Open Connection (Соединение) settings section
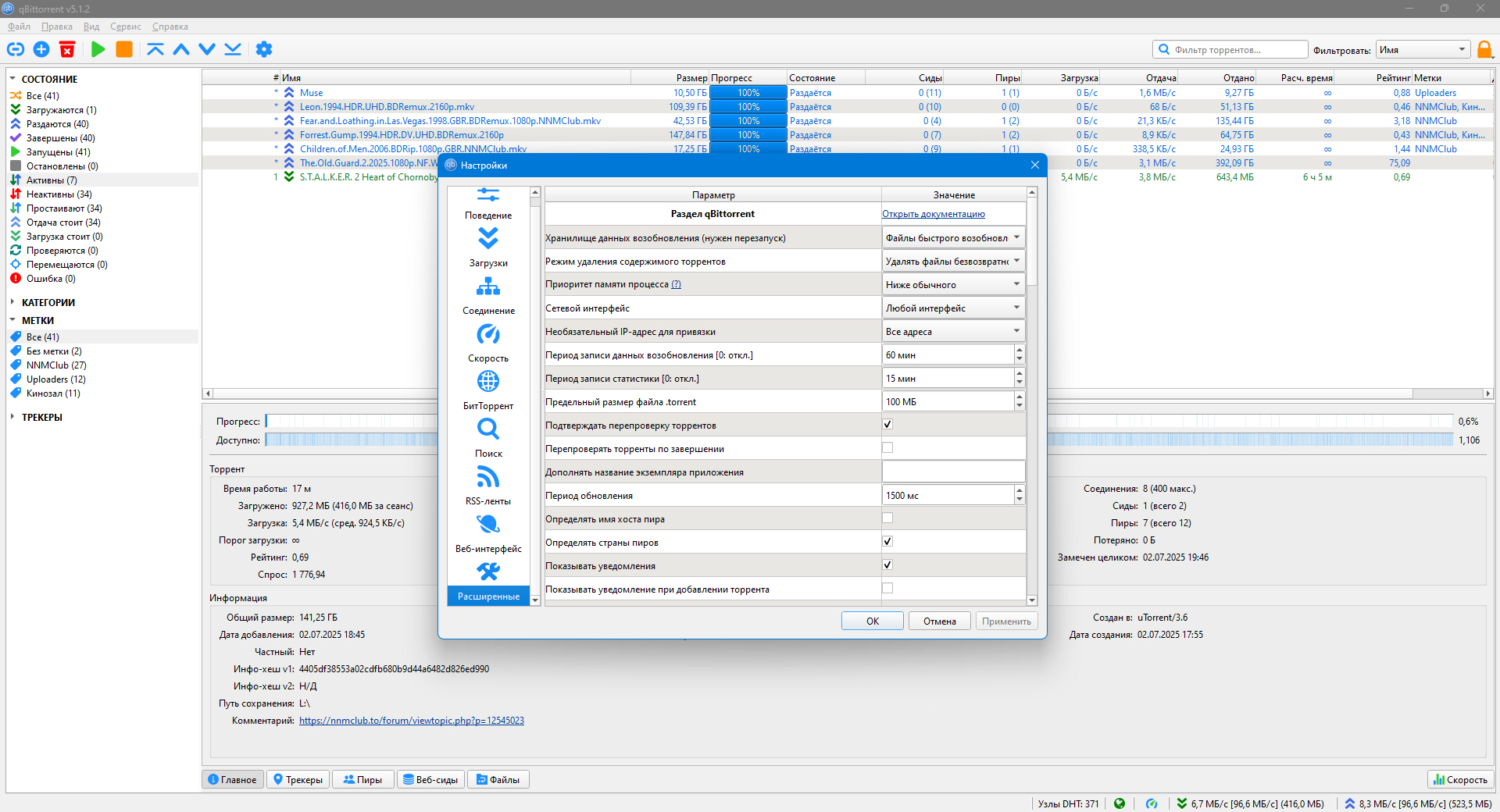Image resolution: width=1500 pixels, height=812 pixels. click(x=488, y=296)
